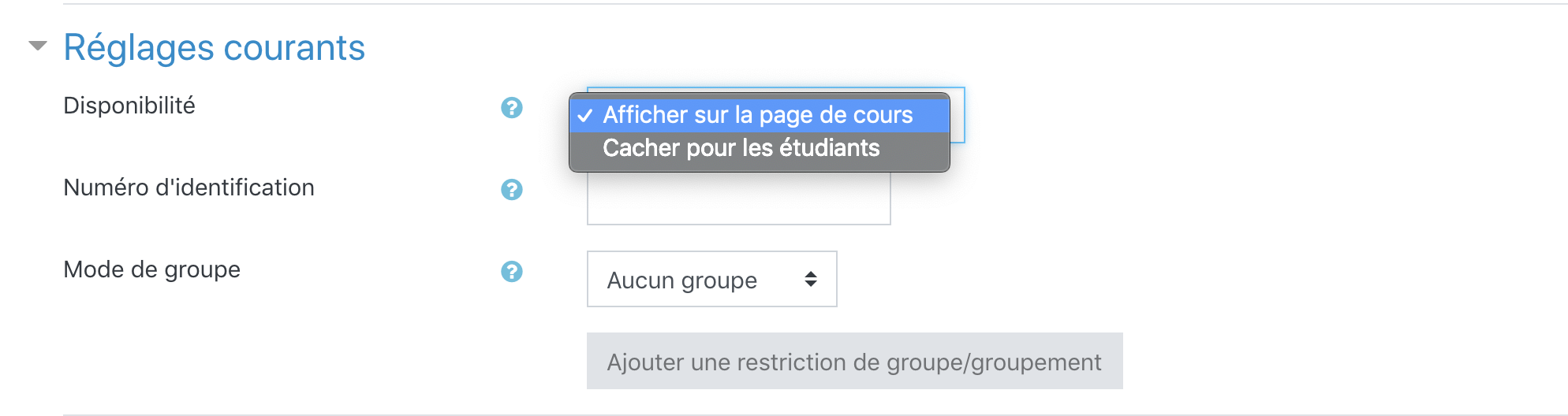Keep activity shown on course page option
Image resolution: width=1568 pixels, height=416 pixels.
pos(757,116)
